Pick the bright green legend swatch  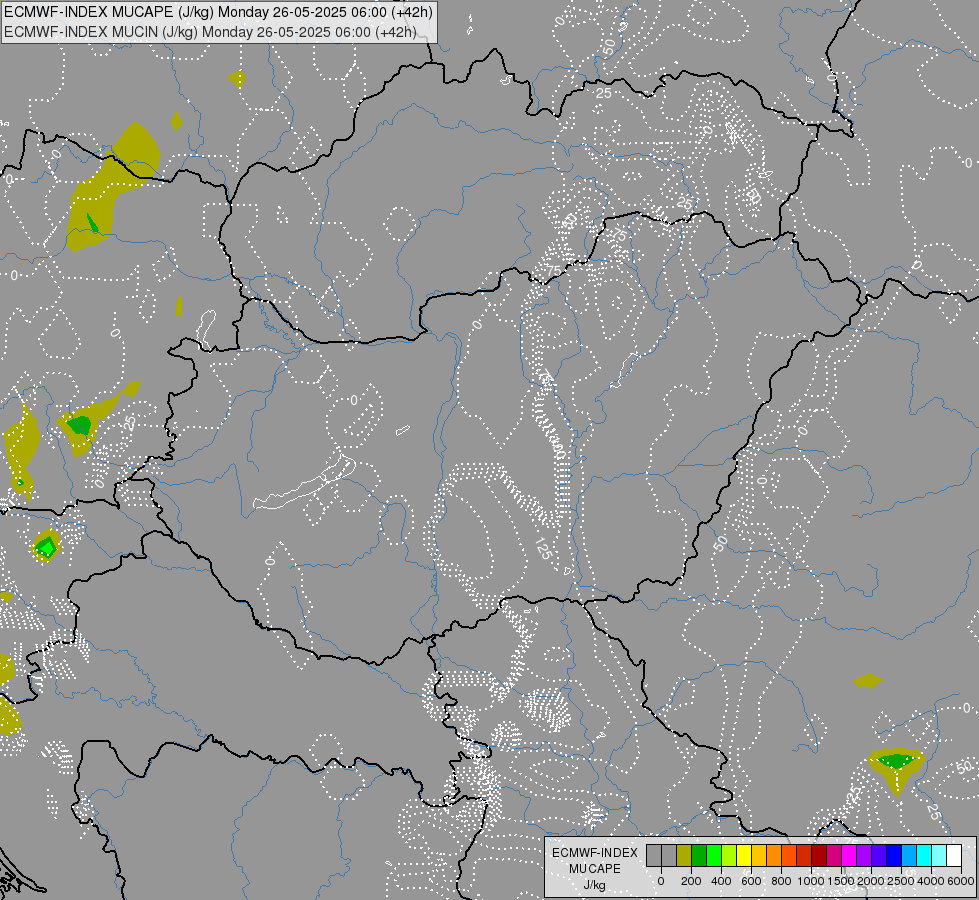tap(714, 856)
